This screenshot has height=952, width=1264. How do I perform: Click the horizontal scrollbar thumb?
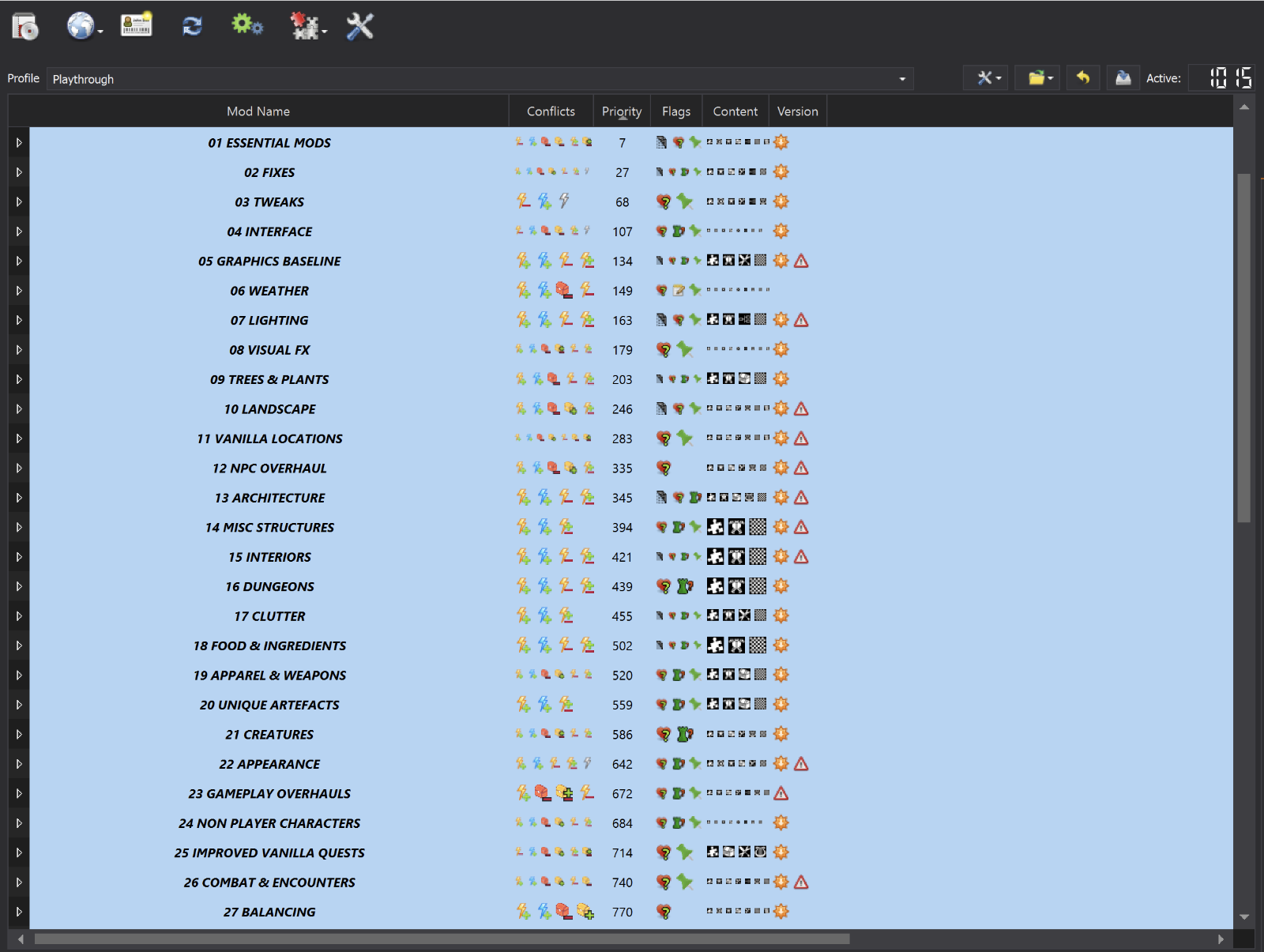(442, 939)
